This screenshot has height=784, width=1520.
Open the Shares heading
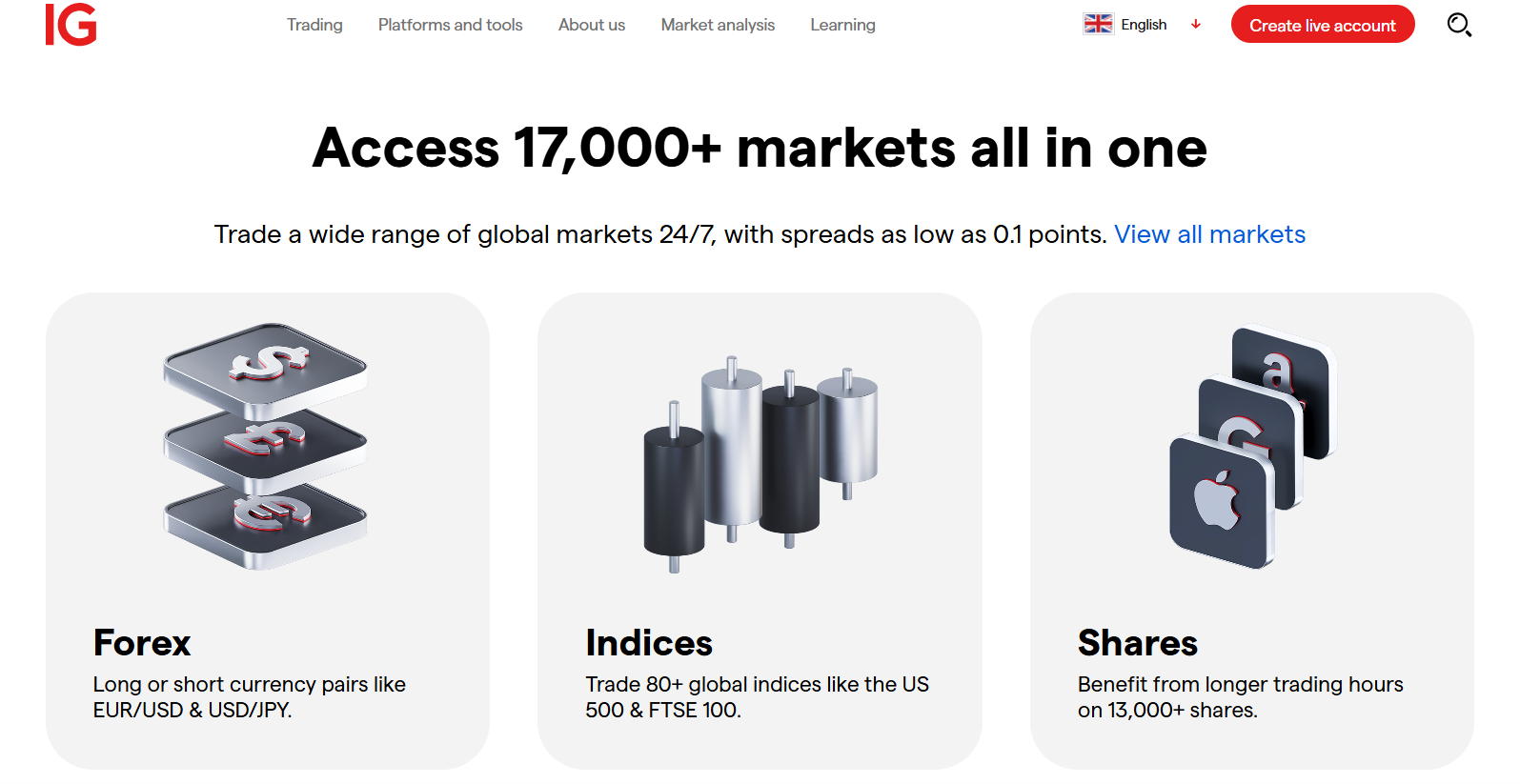click(x=1137, y=643)
